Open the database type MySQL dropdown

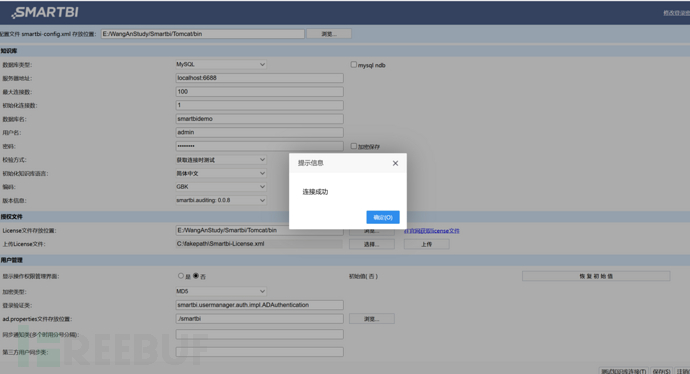(x=221, y=64)
